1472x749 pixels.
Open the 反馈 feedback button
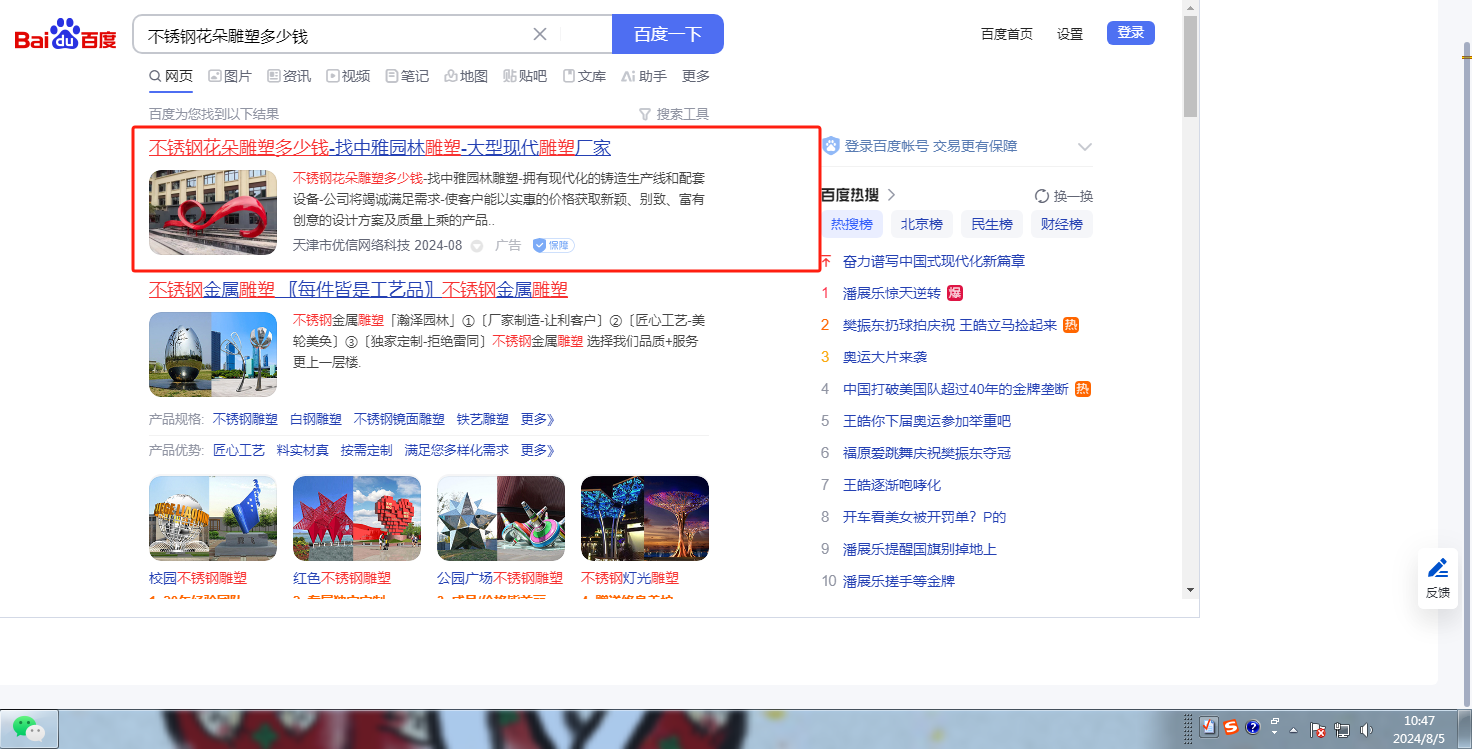tap(1438, 578)
